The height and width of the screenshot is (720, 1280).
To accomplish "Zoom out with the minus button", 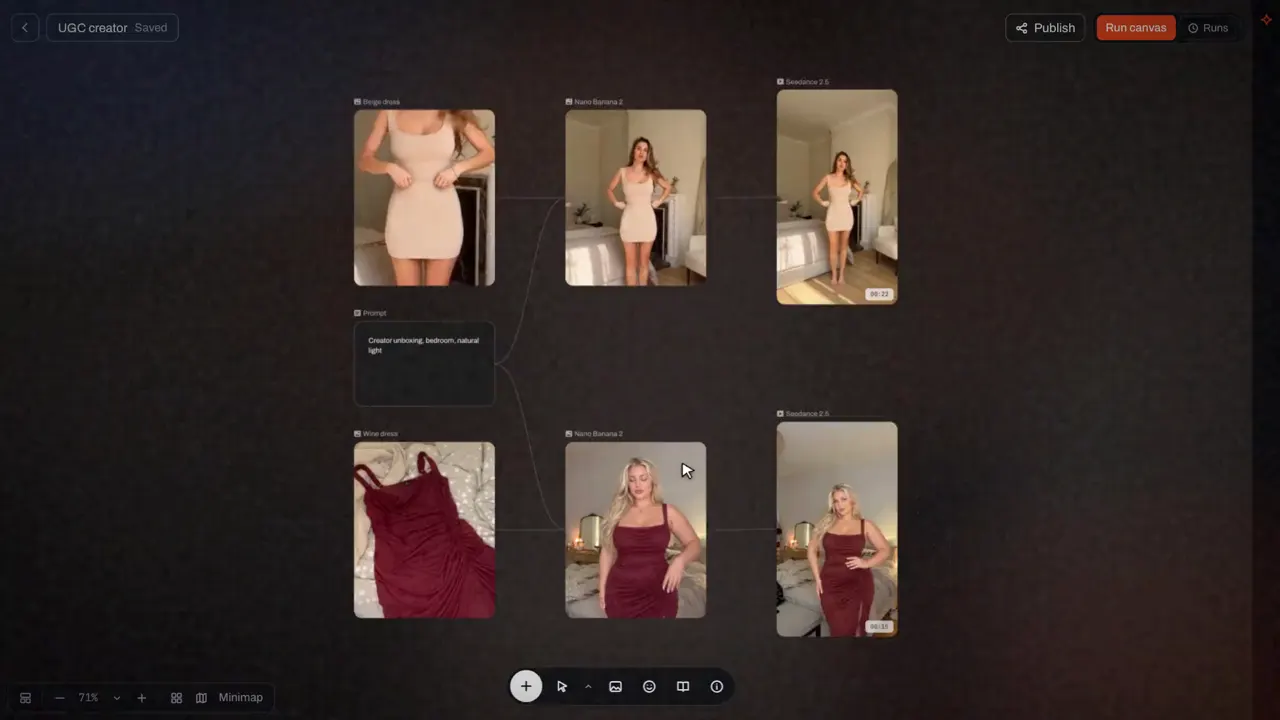I will click(60, 698).
